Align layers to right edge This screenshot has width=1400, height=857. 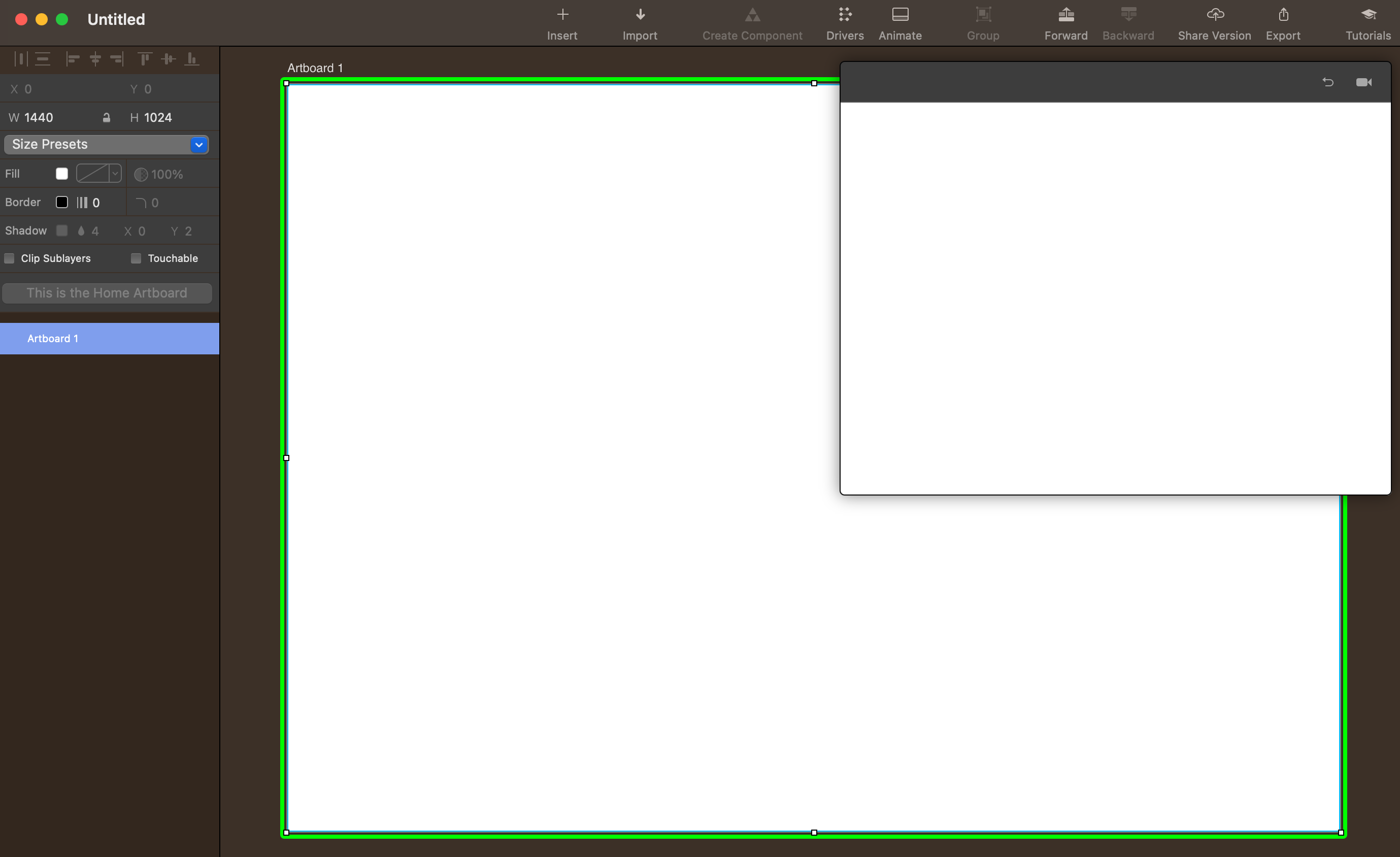[x=117, y=59]
